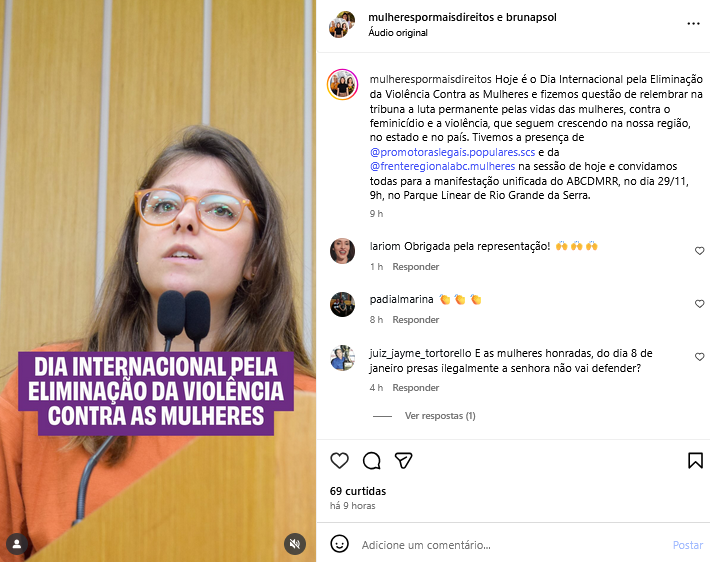
Task: Like lariom's comment
Action: pyautogui.click(x=700, y=250)
